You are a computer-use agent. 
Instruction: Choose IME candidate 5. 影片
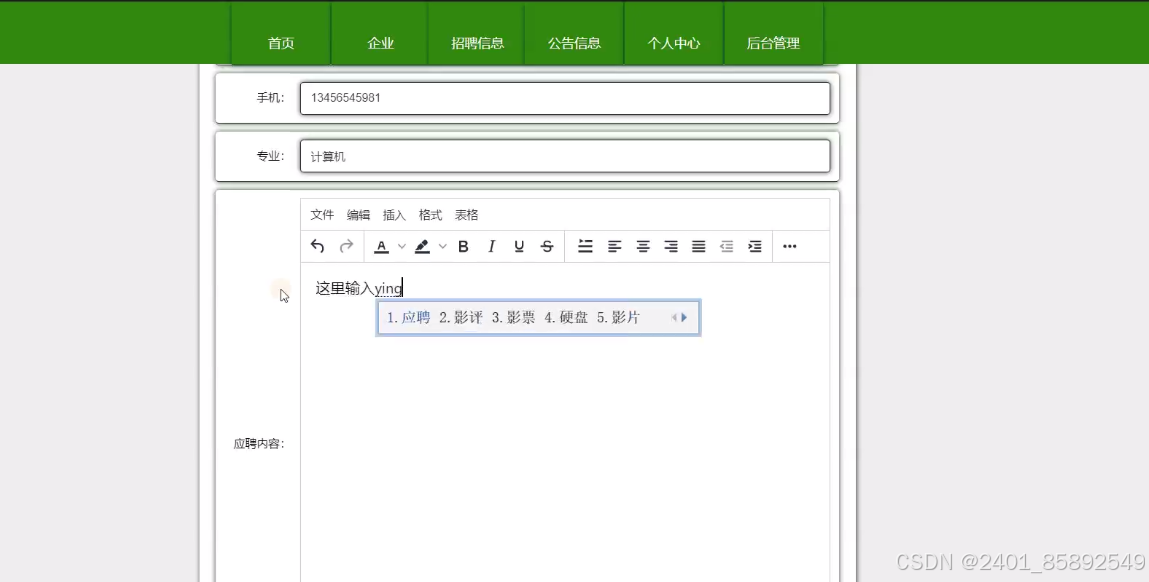pos(618,317)
